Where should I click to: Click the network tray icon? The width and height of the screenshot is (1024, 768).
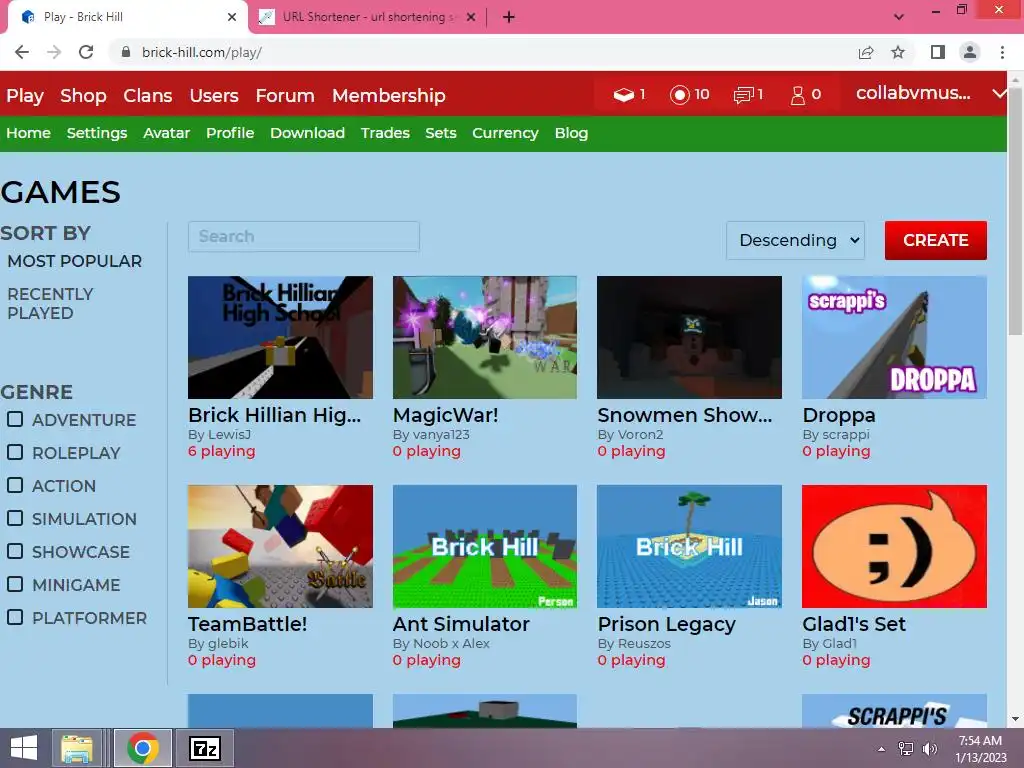(x=906, y=749)
